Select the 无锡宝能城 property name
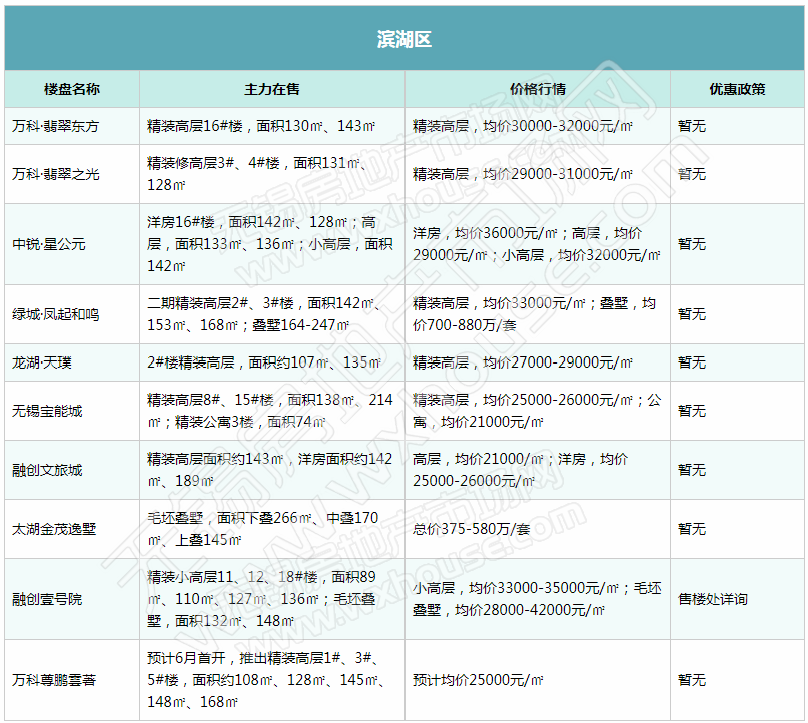This screenshot has width=808, height=723. (47, 410)
